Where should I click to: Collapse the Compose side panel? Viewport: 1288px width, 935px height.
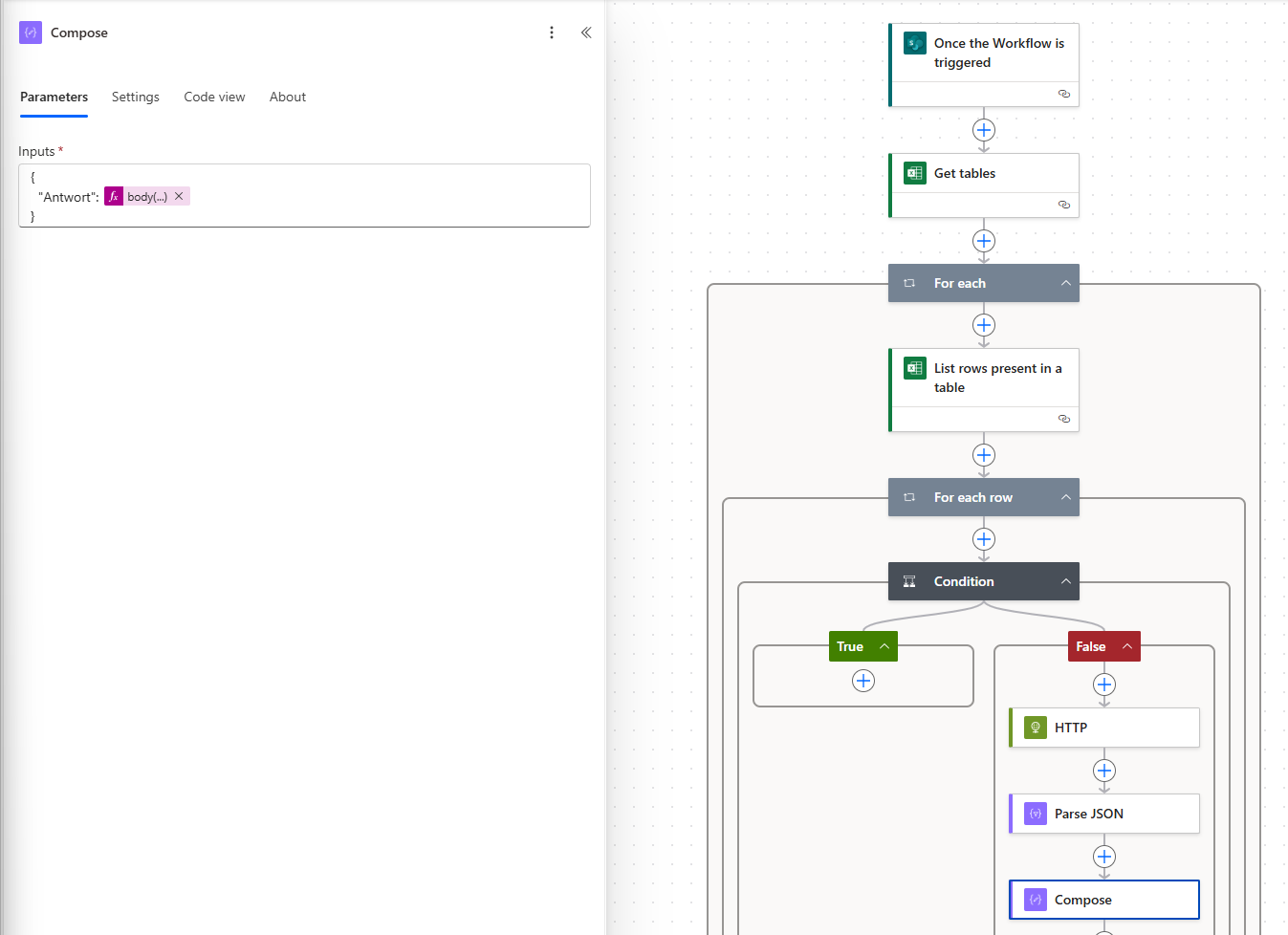pyautogui.click(x=586, y=33)
